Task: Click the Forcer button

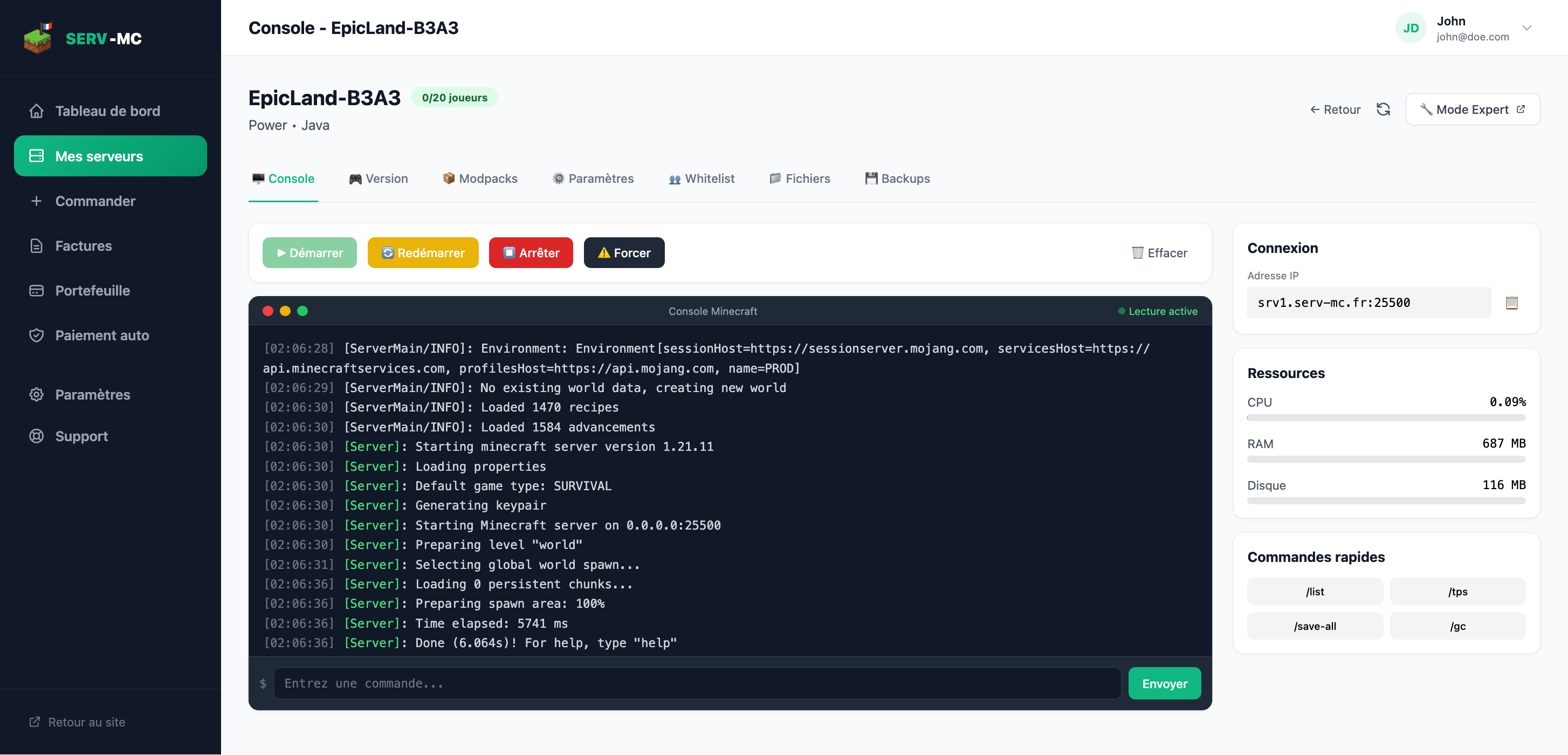Action: (624, 253)
